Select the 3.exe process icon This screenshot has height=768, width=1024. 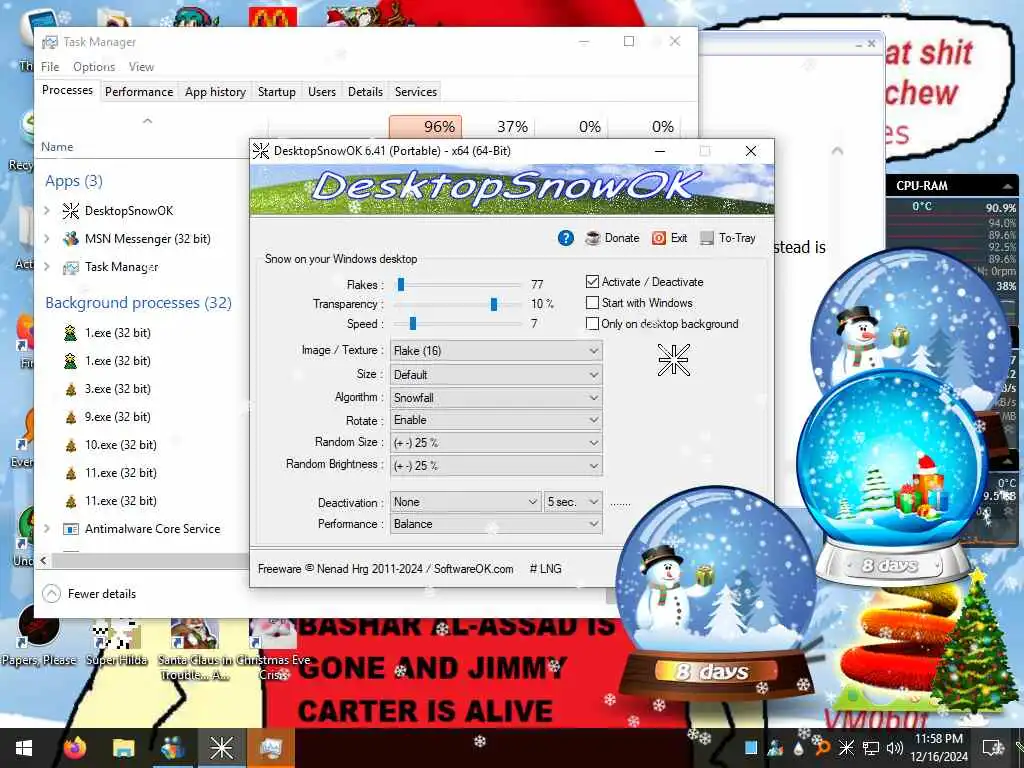(x=71, y=389)
